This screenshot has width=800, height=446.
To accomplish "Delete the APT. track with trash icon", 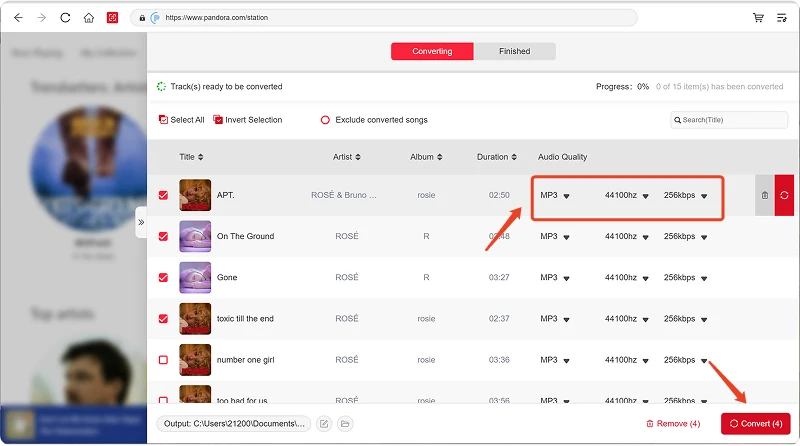I will pos(765,195).
